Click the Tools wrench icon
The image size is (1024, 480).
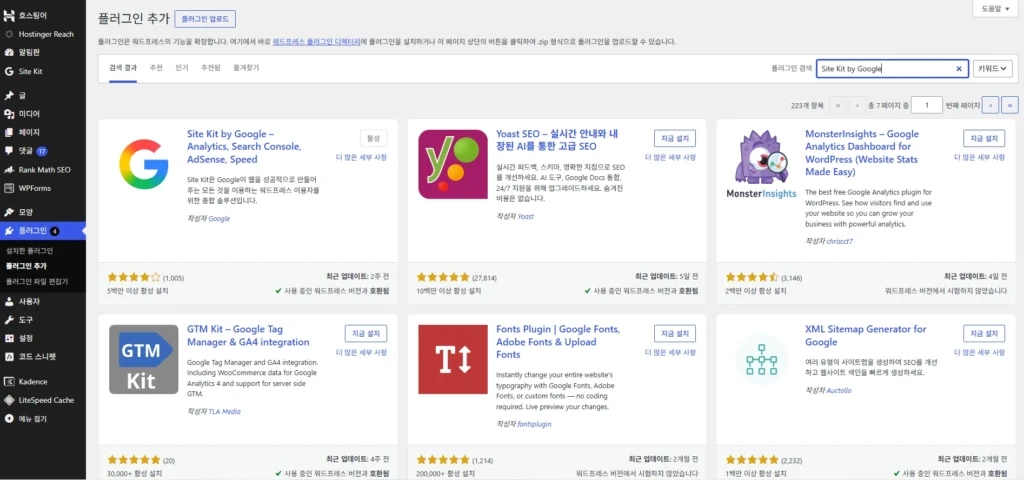coord(8,320)
